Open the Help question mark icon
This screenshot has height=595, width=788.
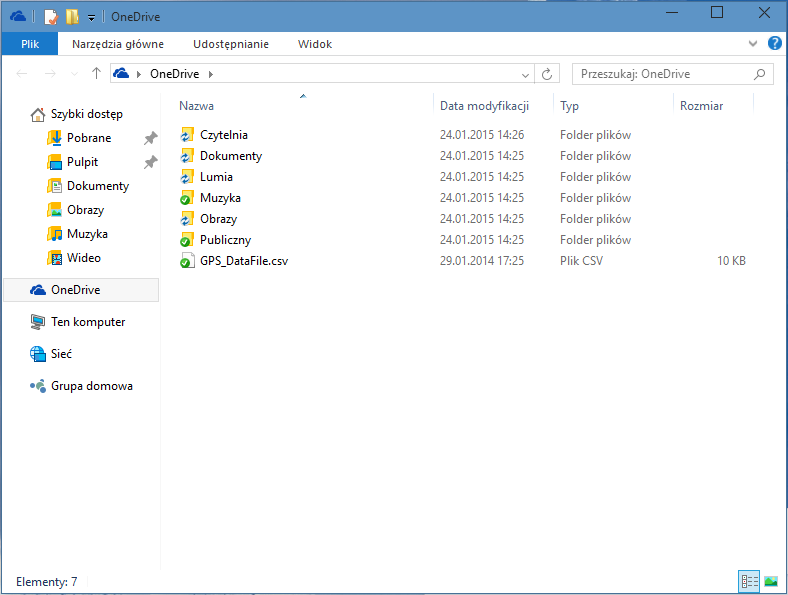[x=774, y=44]
